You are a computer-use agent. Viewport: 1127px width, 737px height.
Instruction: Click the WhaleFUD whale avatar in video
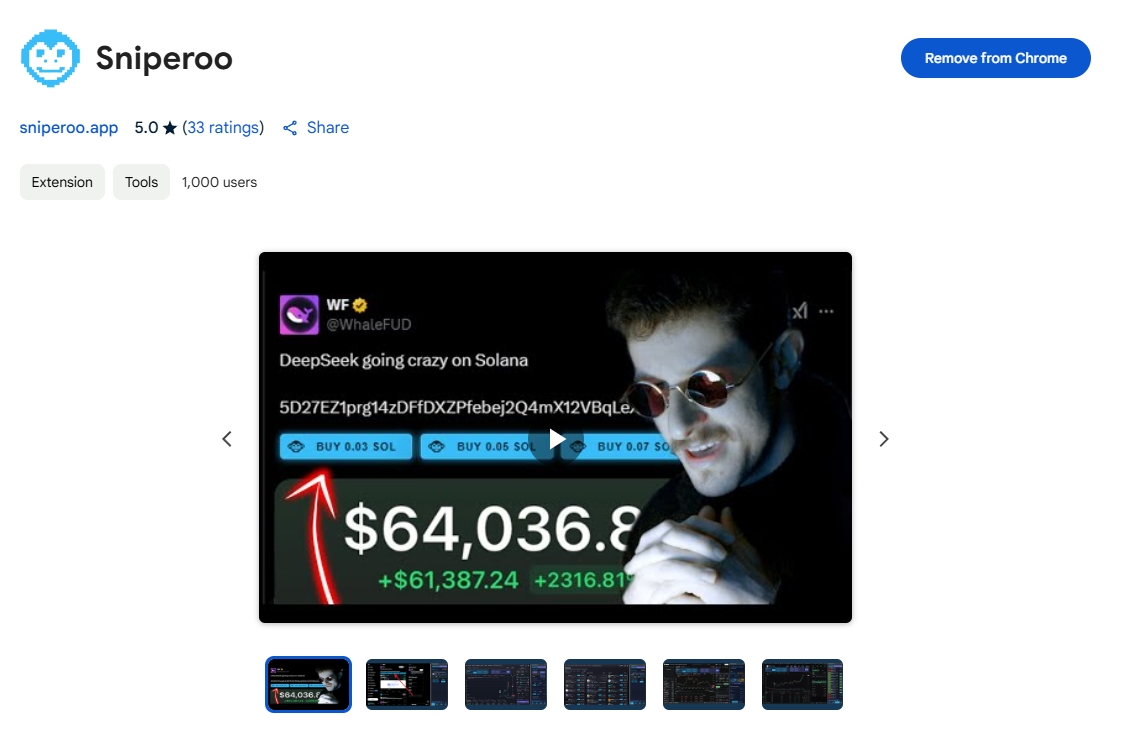299,314
